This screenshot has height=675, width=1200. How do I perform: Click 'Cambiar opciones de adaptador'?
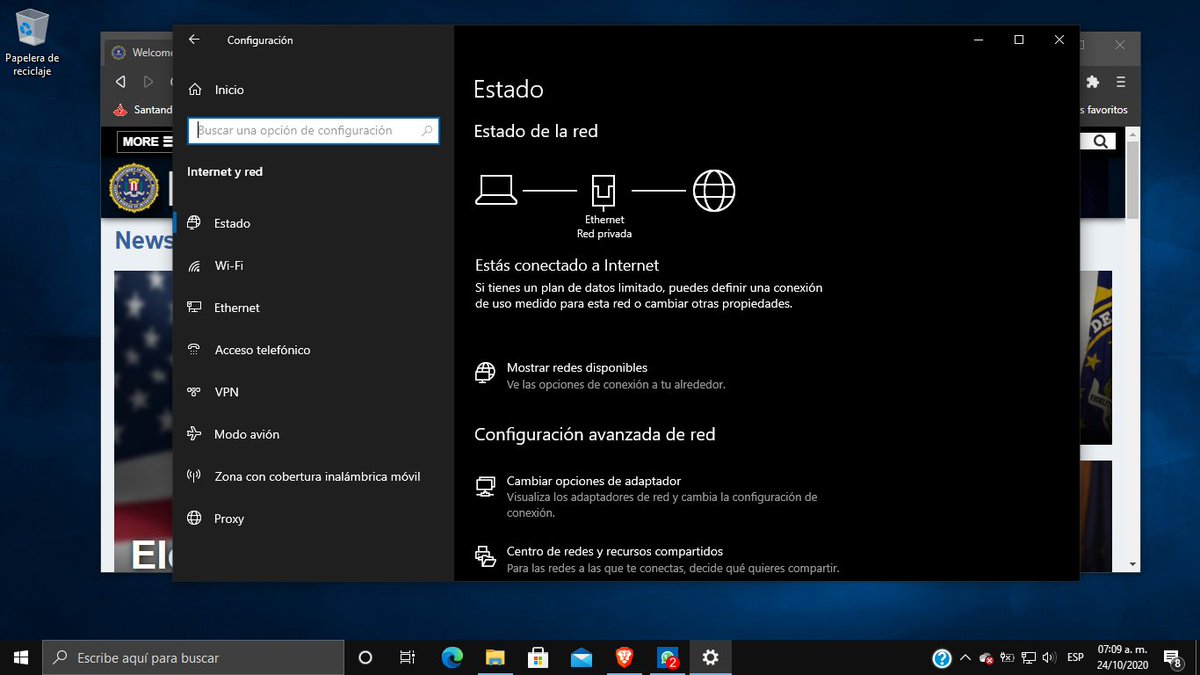tap(594, 481)
